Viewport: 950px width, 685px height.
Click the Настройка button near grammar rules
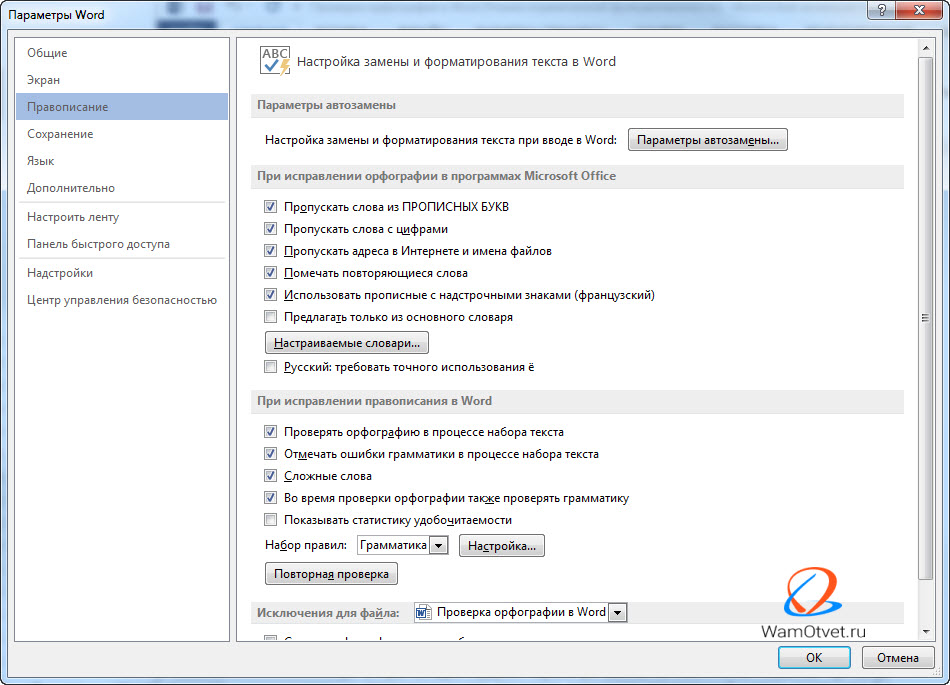point(502,546)
